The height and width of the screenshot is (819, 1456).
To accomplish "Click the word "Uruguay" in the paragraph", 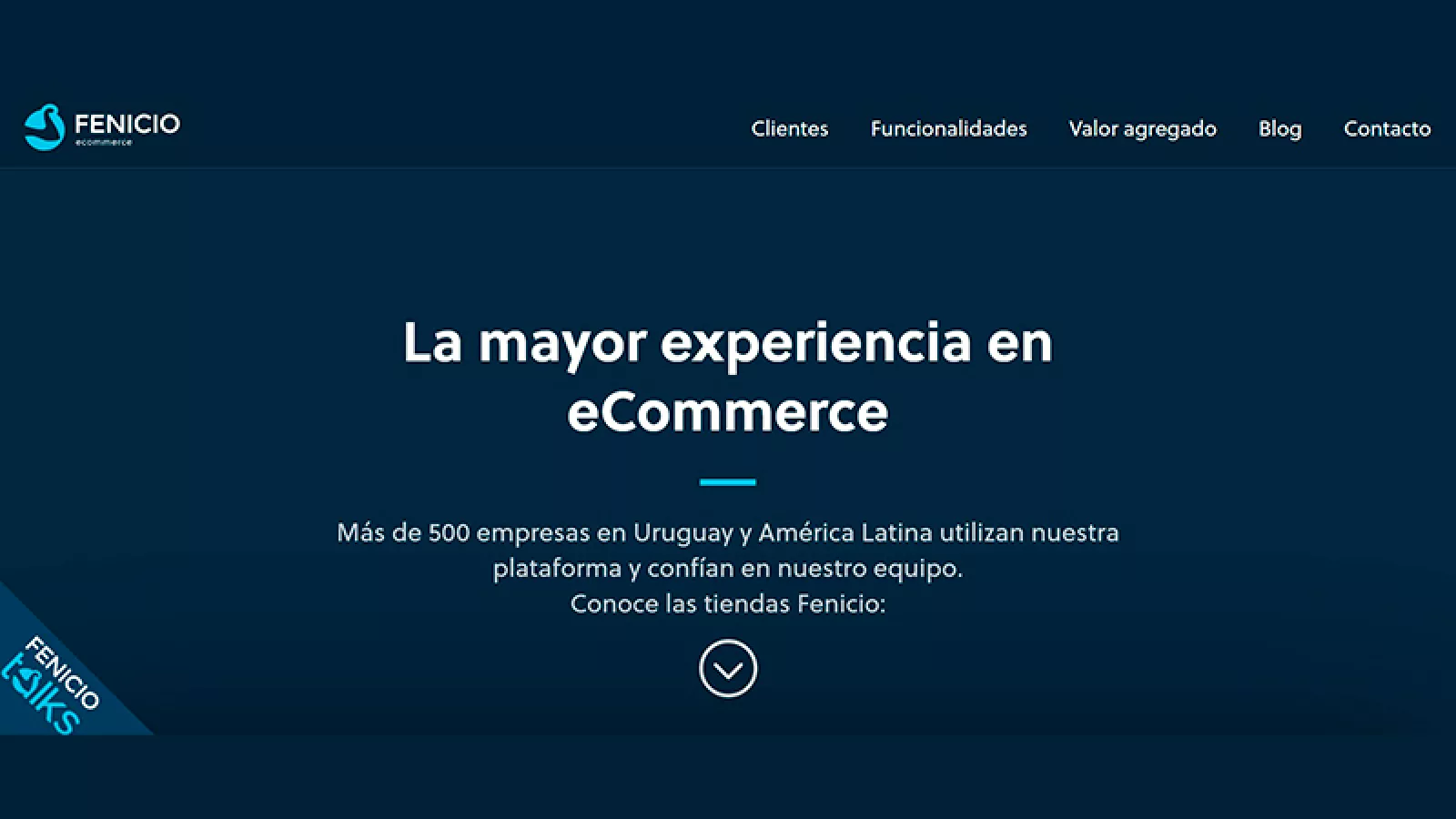I will tap(683, 533).
